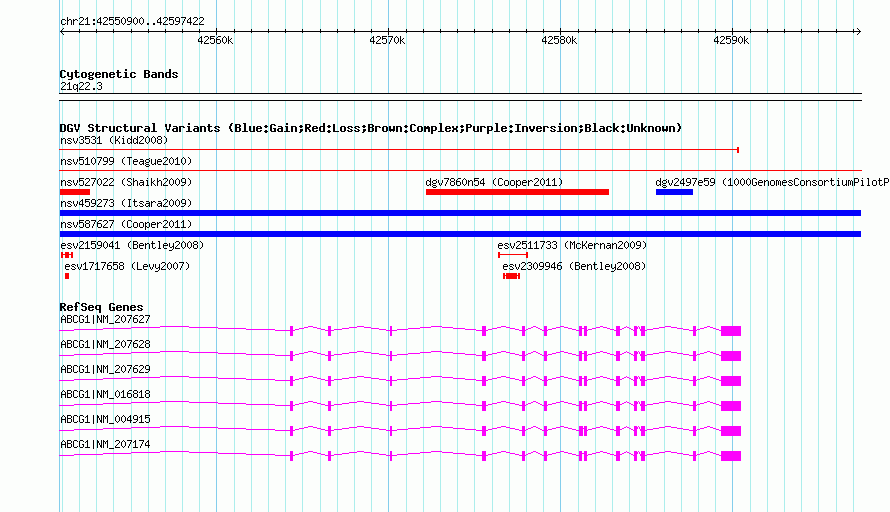The height and width of the screenshot is (512, 890).
Task: Click the blue nsv587627 gain bar
Action: coord(460,234)
